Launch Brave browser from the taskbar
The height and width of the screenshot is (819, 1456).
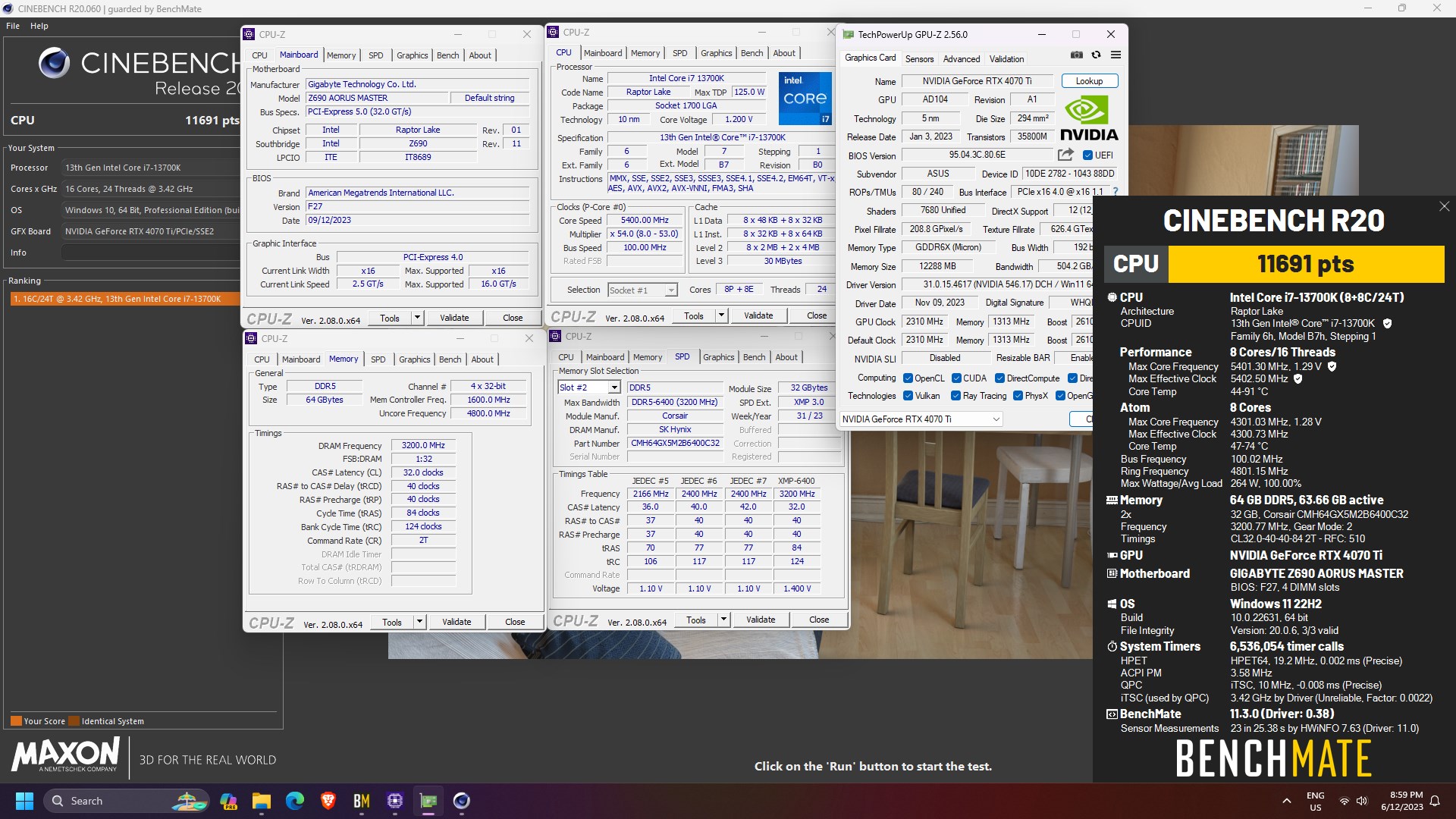pos(328,801)
